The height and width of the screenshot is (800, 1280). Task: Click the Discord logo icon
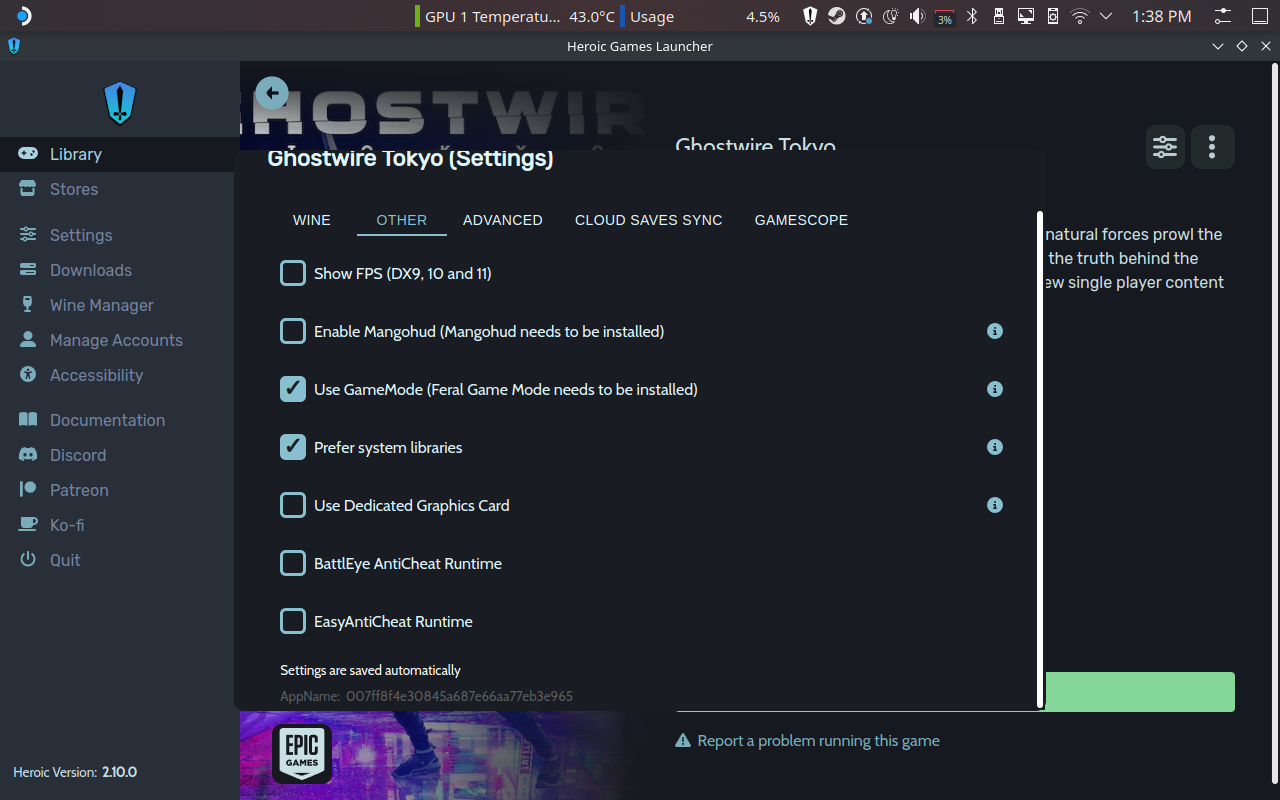point(28,455)
